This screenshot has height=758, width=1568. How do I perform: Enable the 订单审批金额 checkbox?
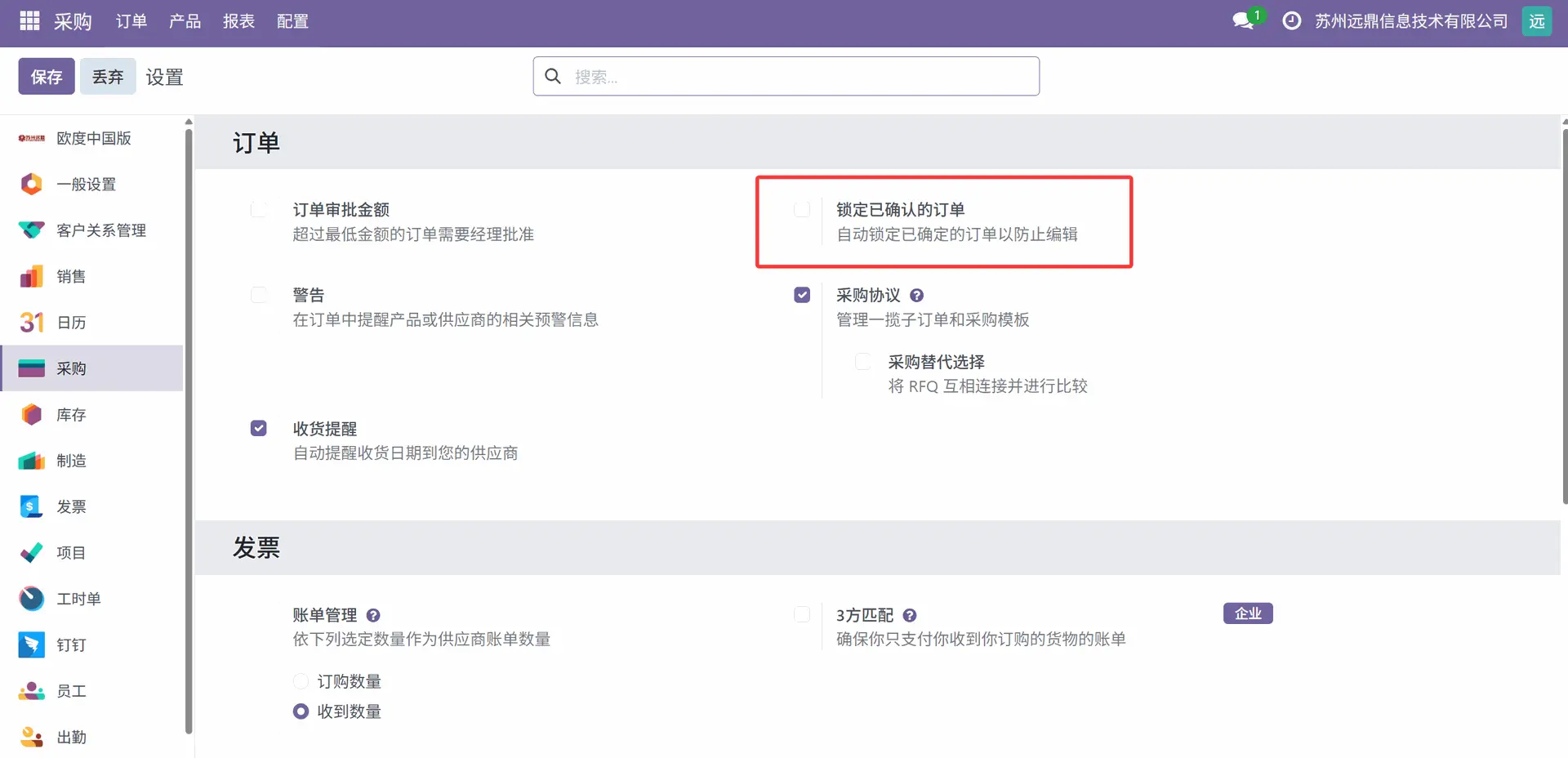coord(259,210)
